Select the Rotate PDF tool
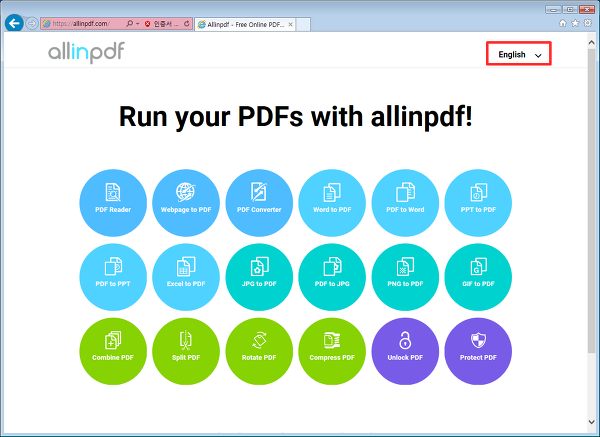Image resolution: width=600 pixels, height=437 pixels. tap(259, 351)
